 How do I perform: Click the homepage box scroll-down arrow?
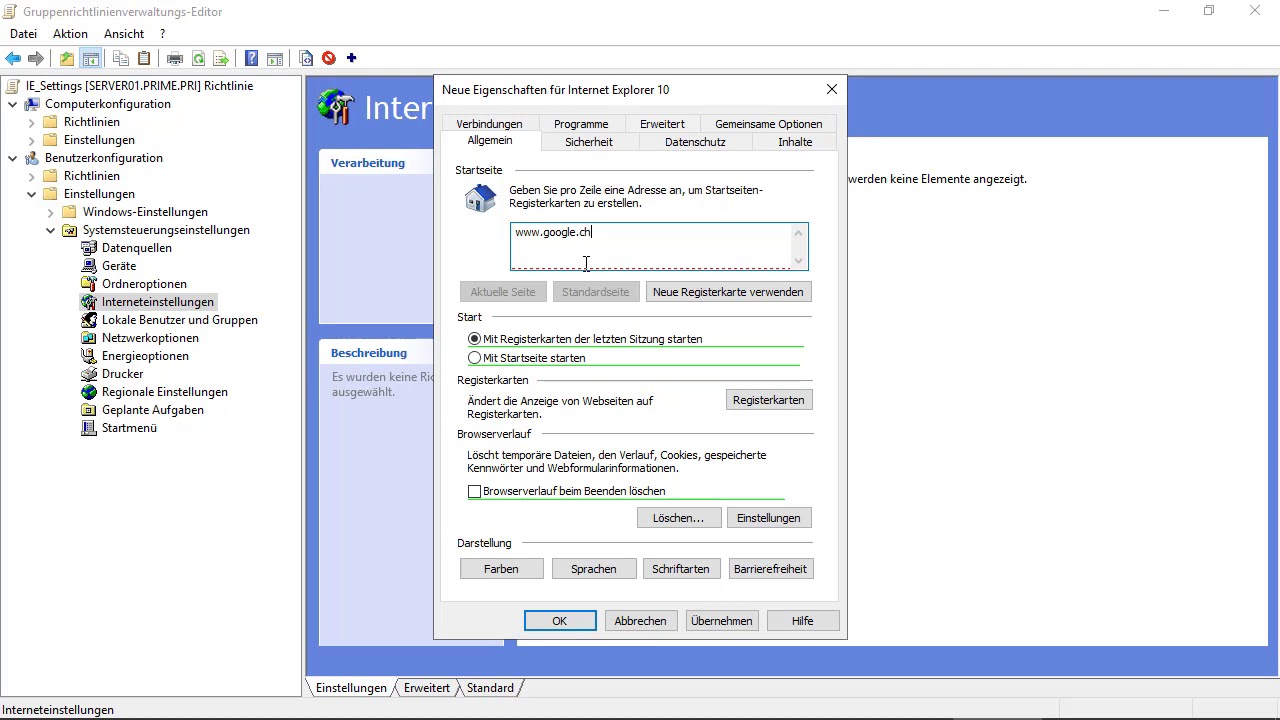point(798,261)
